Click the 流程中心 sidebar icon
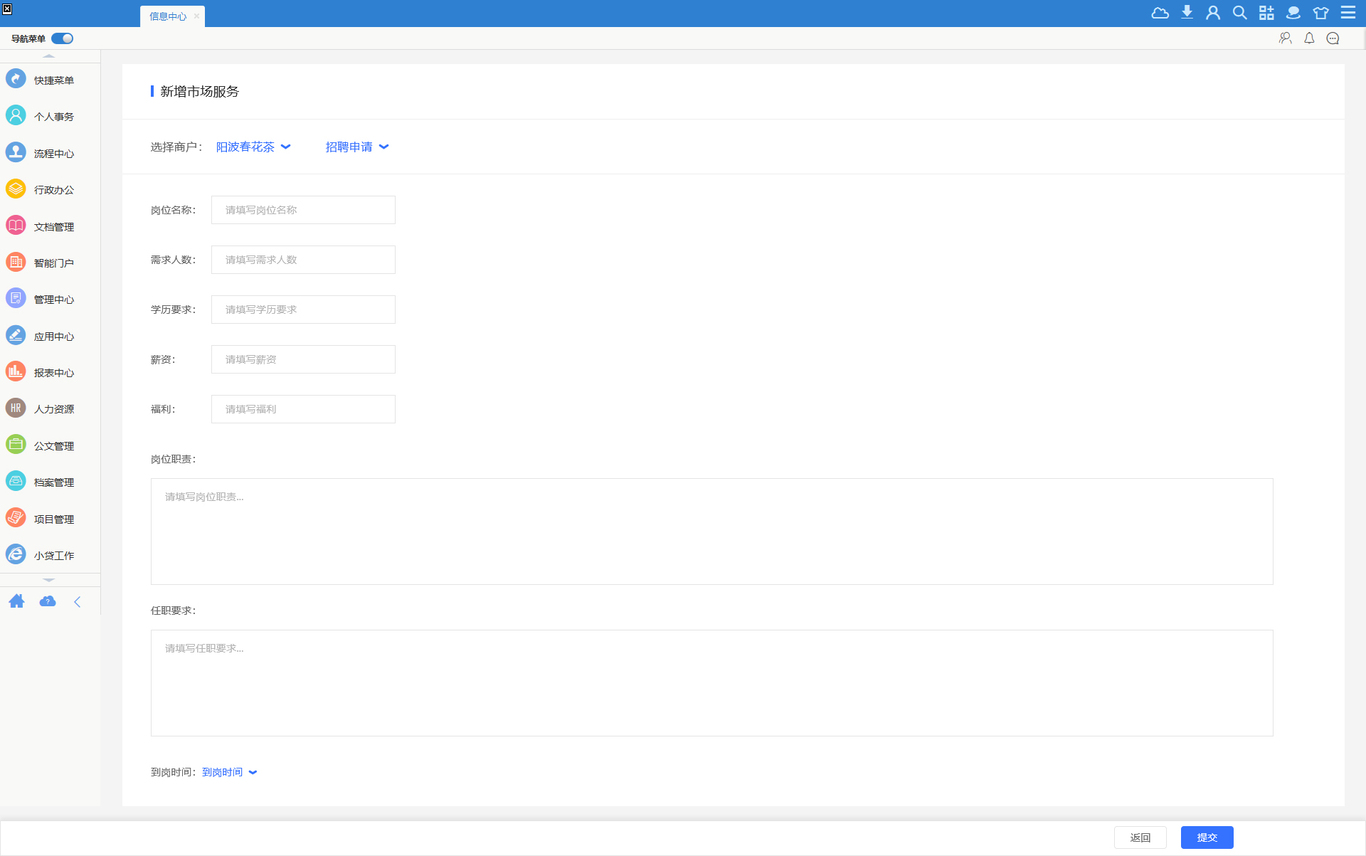 point(16,152)
